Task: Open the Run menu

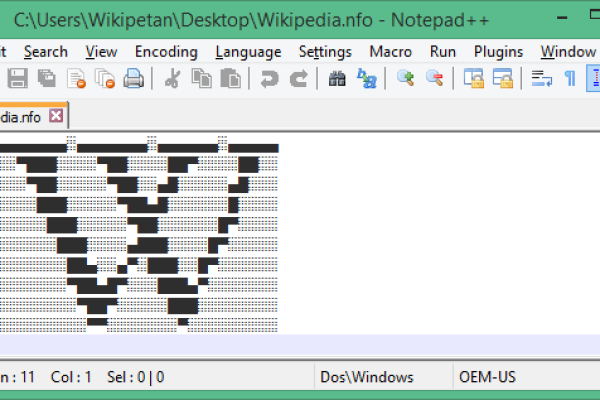Action: tap(443, 52)
